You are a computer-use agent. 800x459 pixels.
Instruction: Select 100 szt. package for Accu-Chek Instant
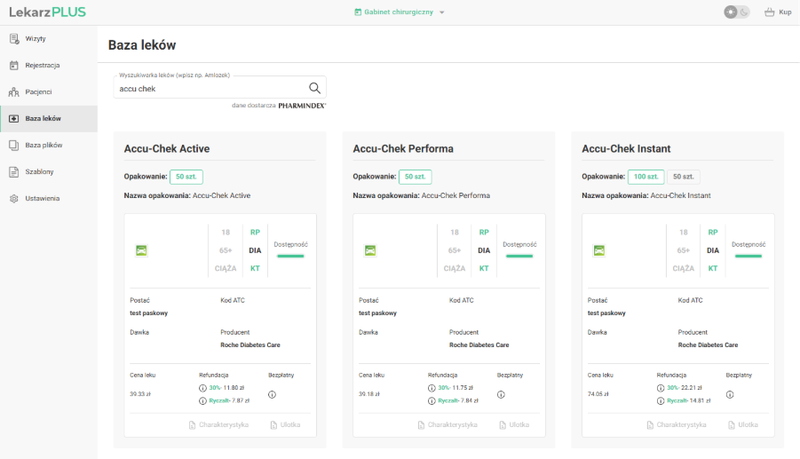pos(646,176)
